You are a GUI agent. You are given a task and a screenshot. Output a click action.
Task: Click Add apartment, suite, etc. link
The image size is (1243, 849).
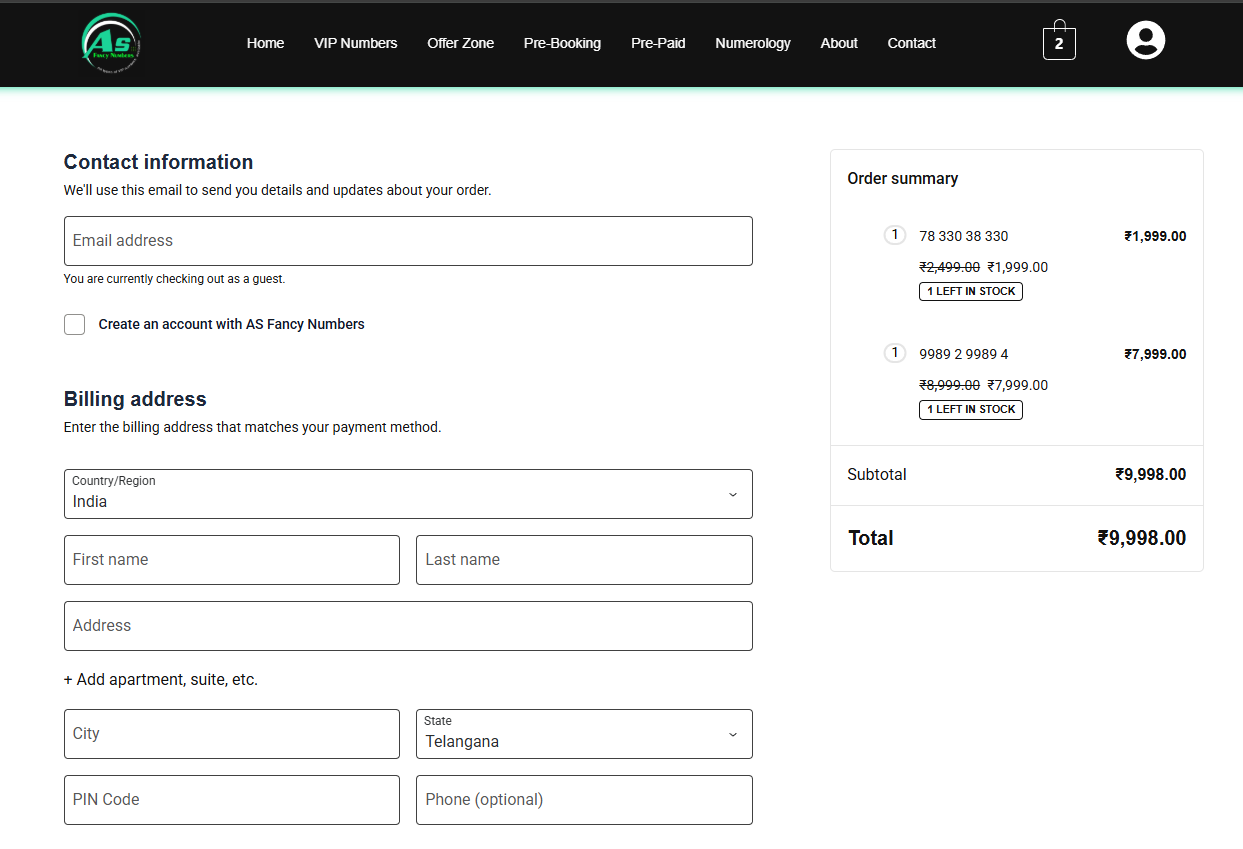coord(161,680)
